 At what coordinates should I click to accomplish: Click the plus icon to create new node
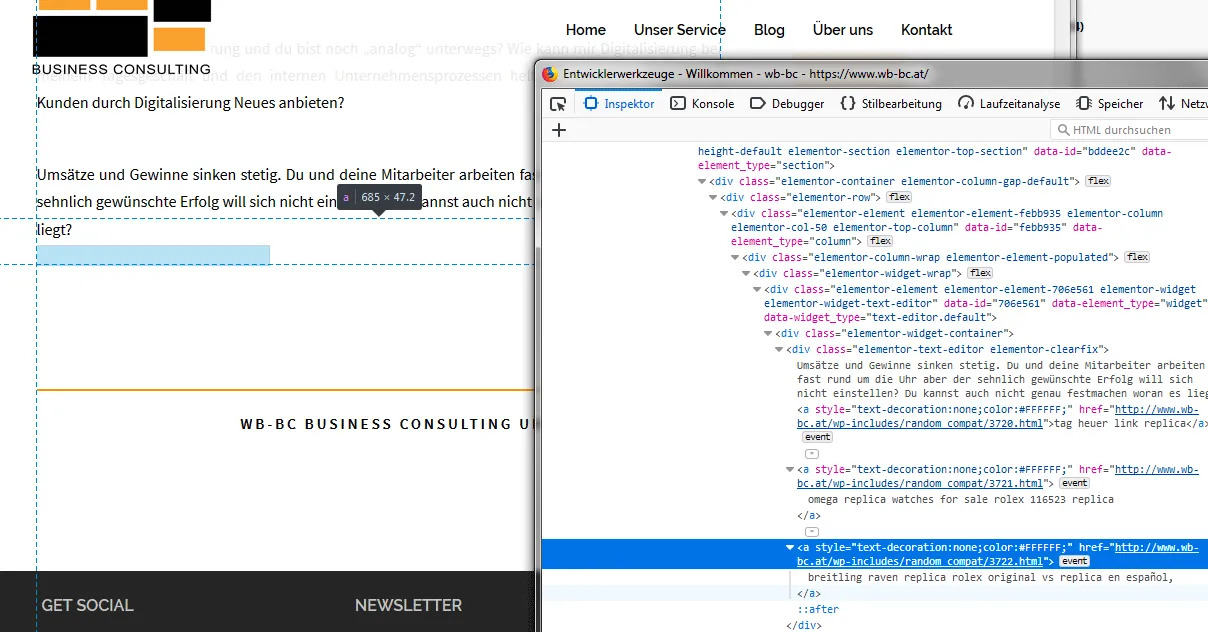559,130
